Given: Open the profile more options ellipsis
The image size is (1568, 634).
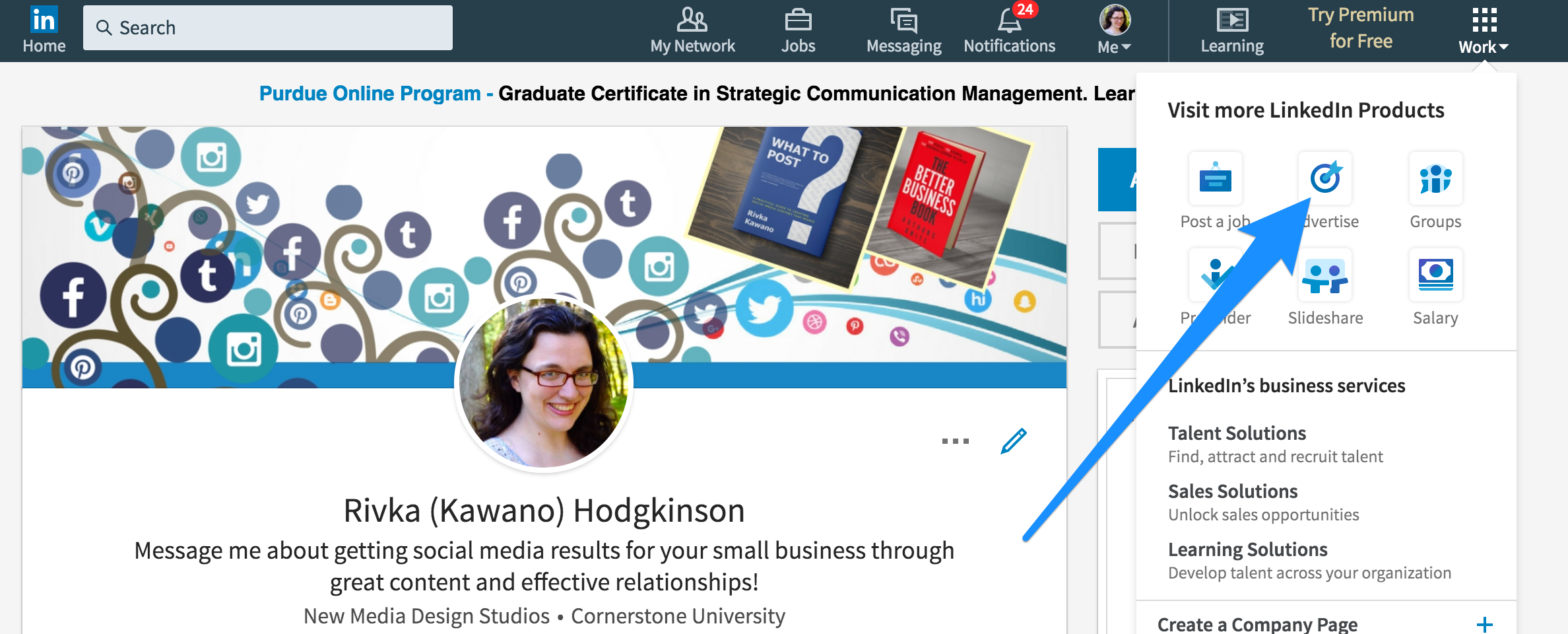Looking at the screenshot, I should (x=955, y=441).
